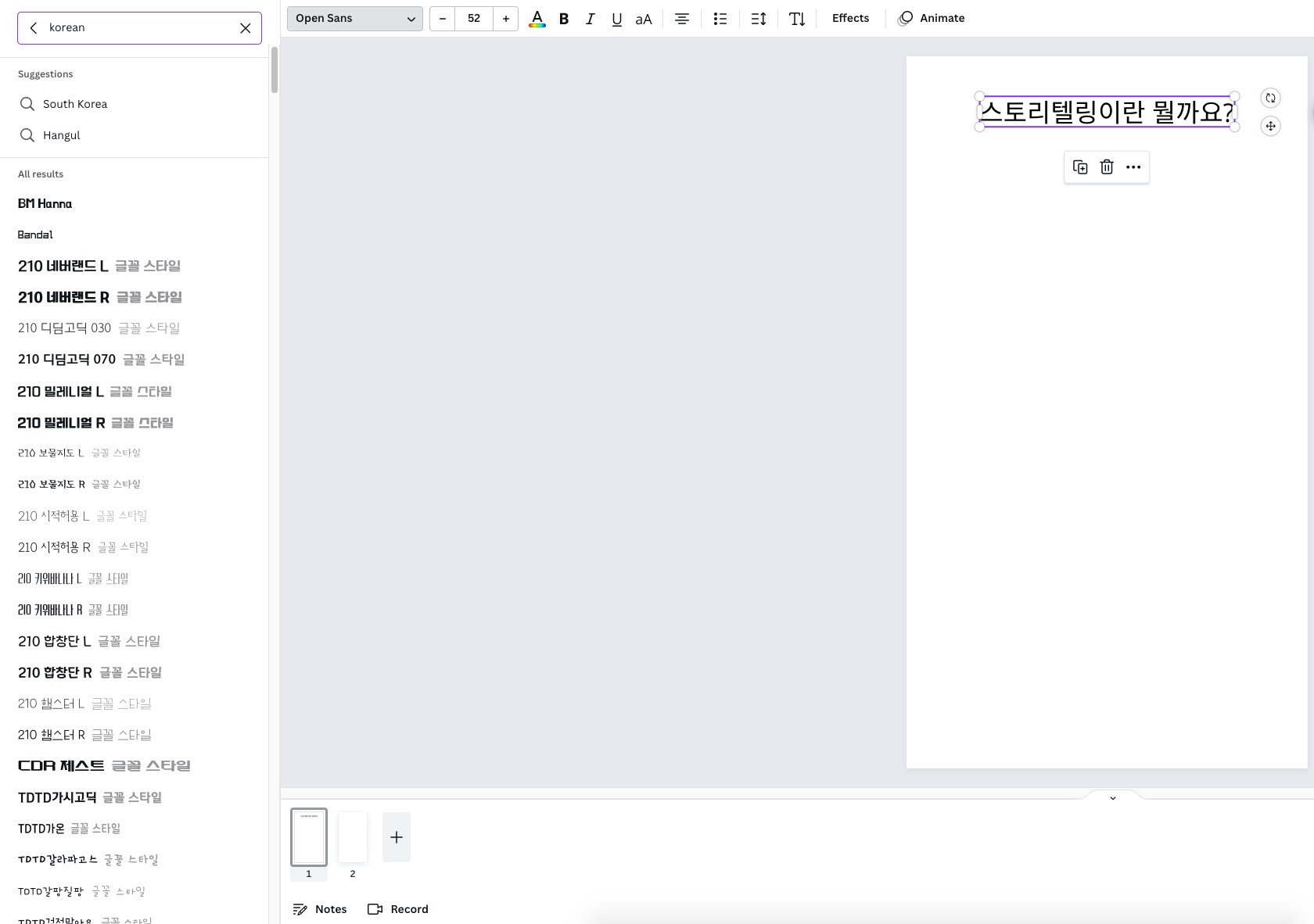Select page 1 thumbnail
This screenshot has height=924, width=1314.
309,837
